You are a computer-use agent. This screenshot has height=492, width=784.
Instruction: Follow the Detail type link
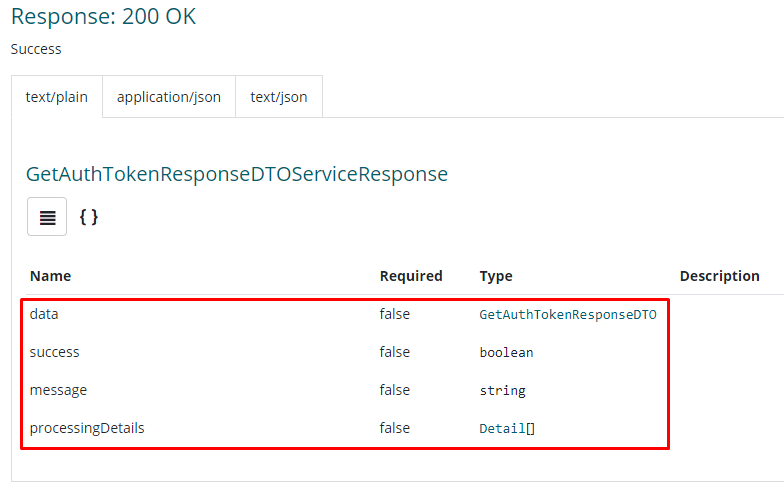click(502, 429)
